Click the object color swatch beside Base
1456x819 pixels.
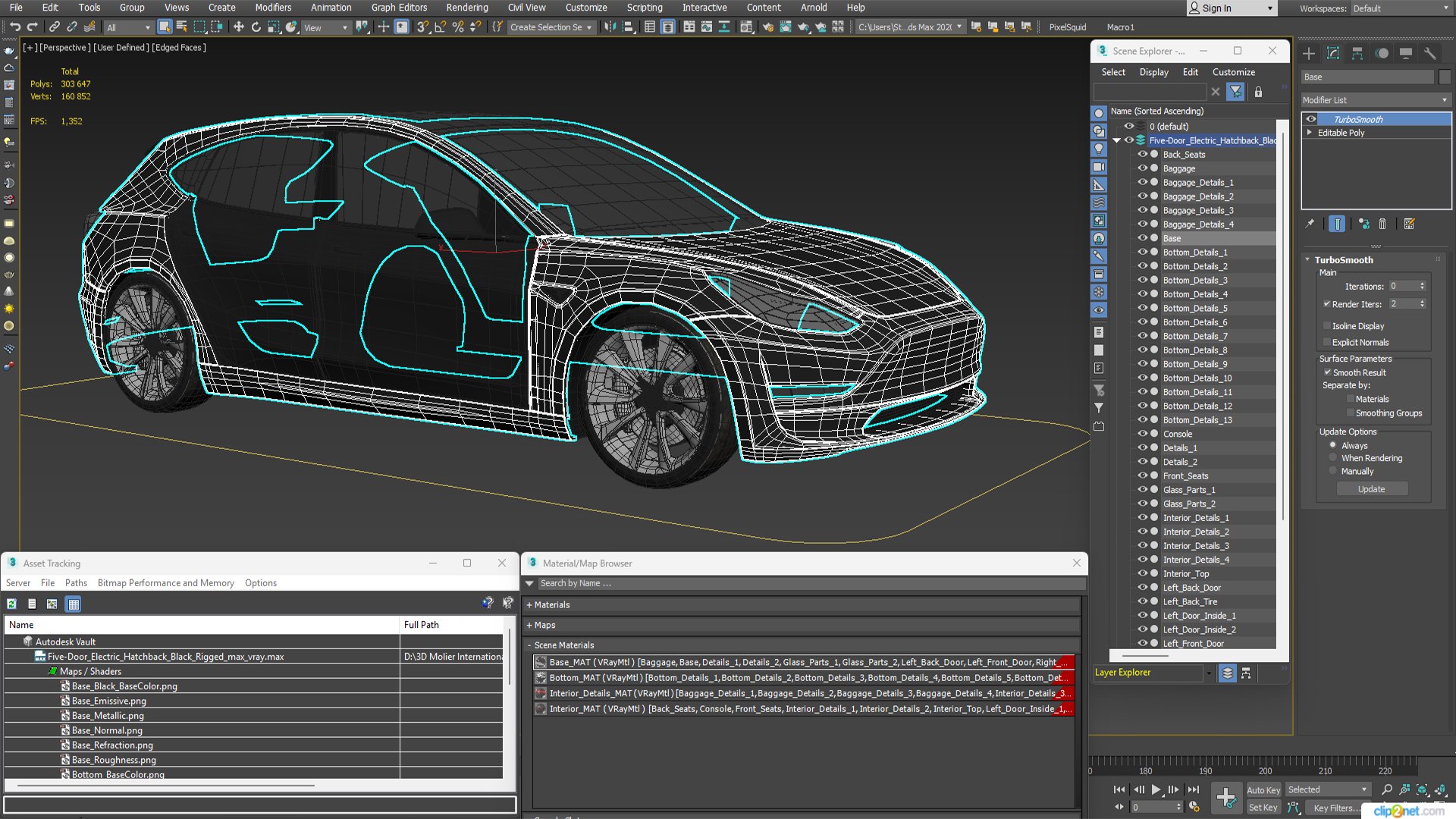click(1445, 77)
